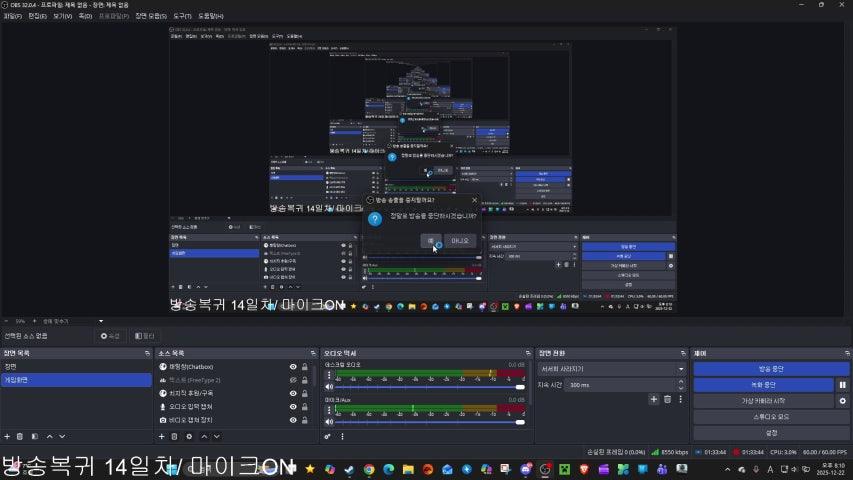853x480 pixels.
Task: Move the selected scene down
Action: (x=62, y=436)
